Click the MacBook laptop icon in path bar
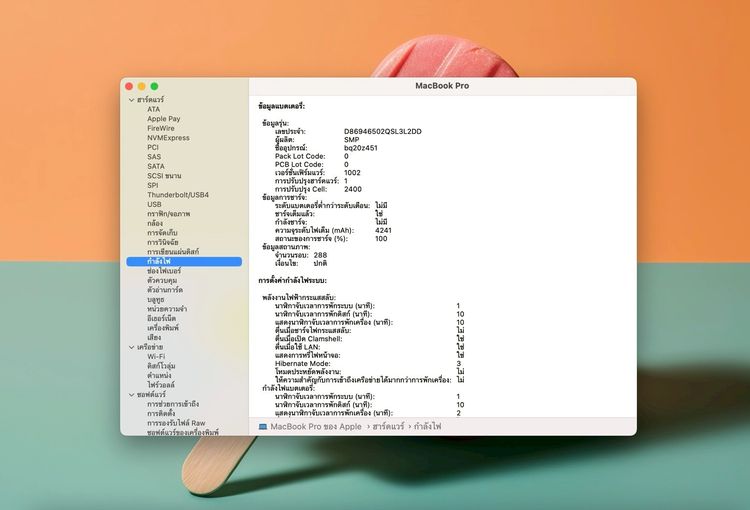750x510 pixels. click(x=263, y=426)
